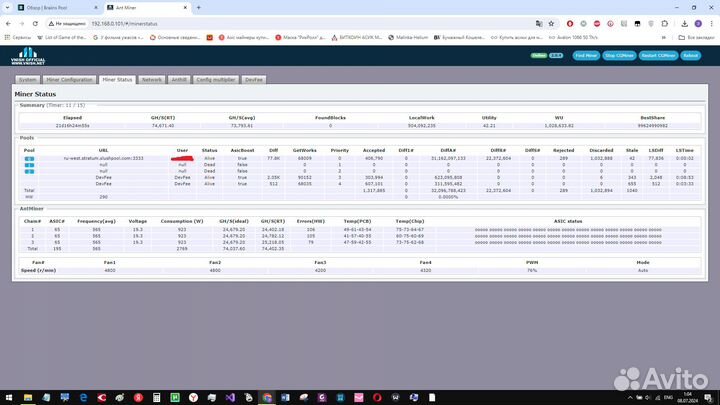Open the Malinka Helium bookmark
720x405 pixels.
(x=408, y=38)
